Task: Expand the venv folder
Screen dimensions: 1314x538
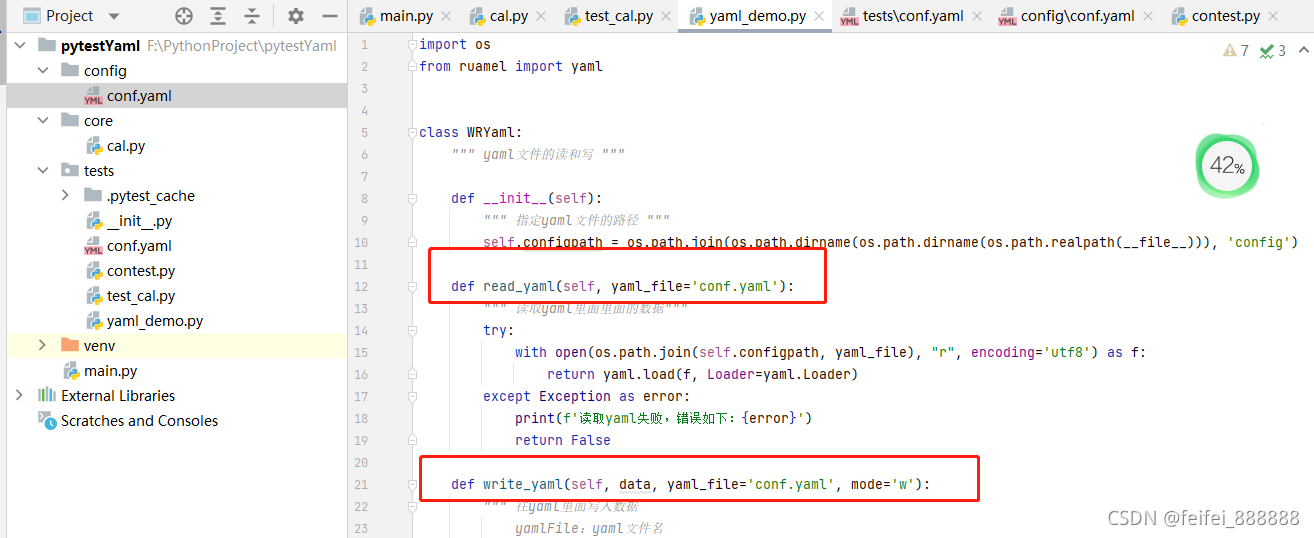Action: 42,346
